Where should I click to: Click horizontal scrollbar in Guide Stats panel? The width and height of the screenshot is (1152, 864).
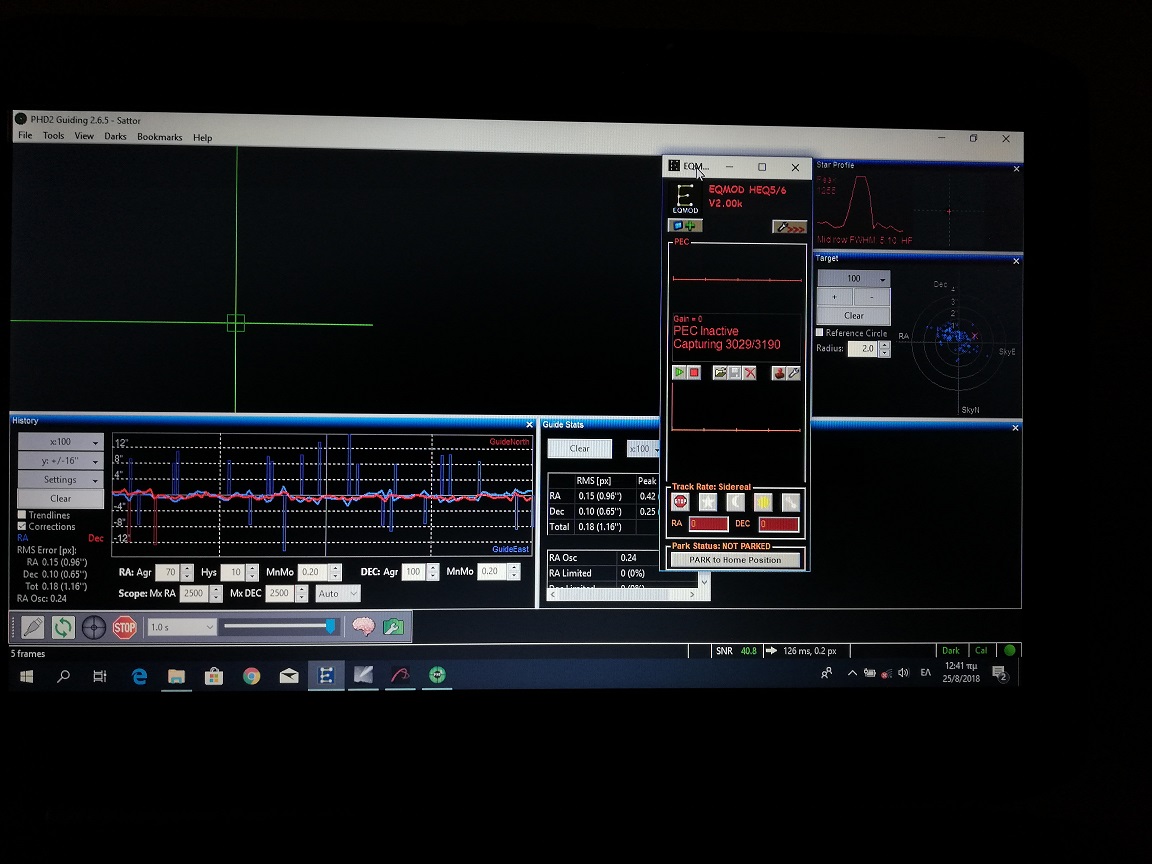click(622, 594)
